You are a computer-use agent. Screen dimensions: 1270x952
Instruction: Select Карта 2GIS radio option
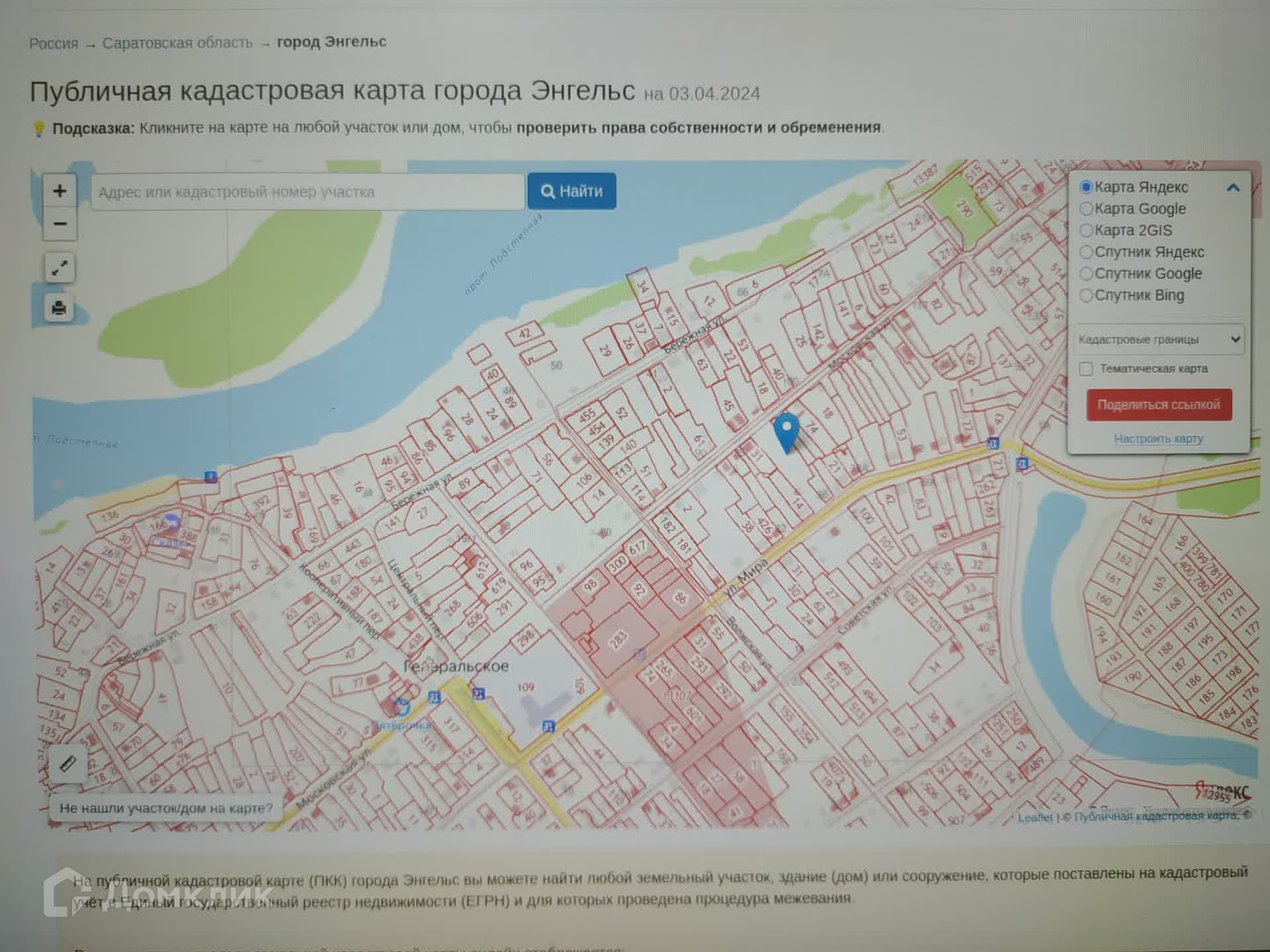[1086, 231]
